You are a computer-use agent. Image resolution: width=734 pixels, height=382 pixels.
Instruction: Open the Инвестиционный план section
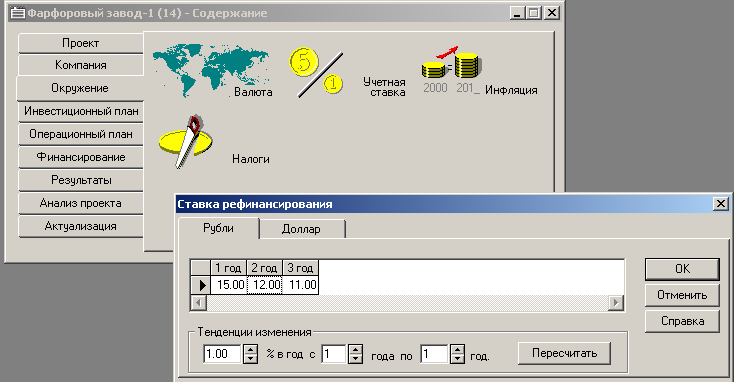[81, 111]
